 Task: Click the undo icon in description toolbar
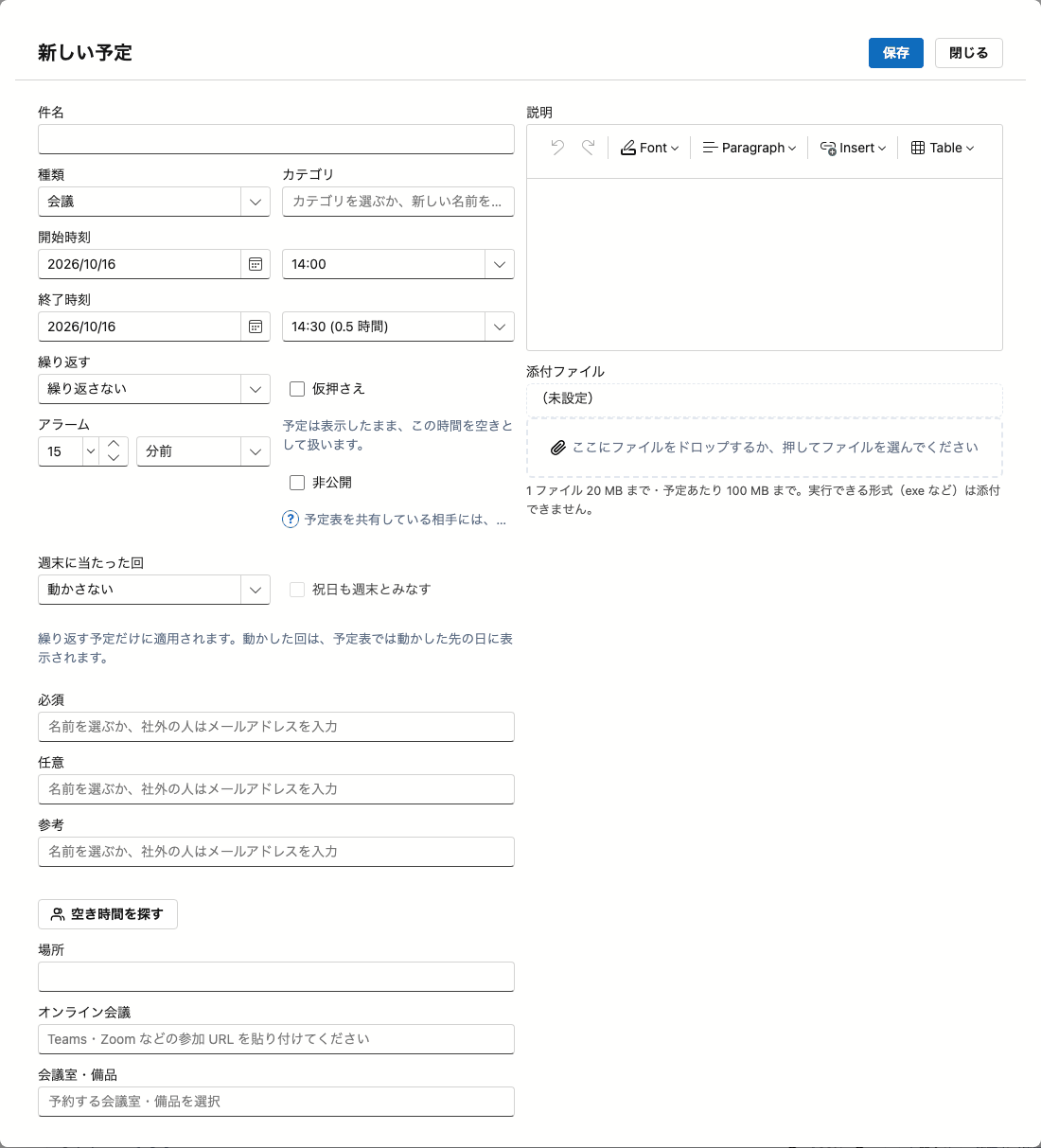(557, 148)
